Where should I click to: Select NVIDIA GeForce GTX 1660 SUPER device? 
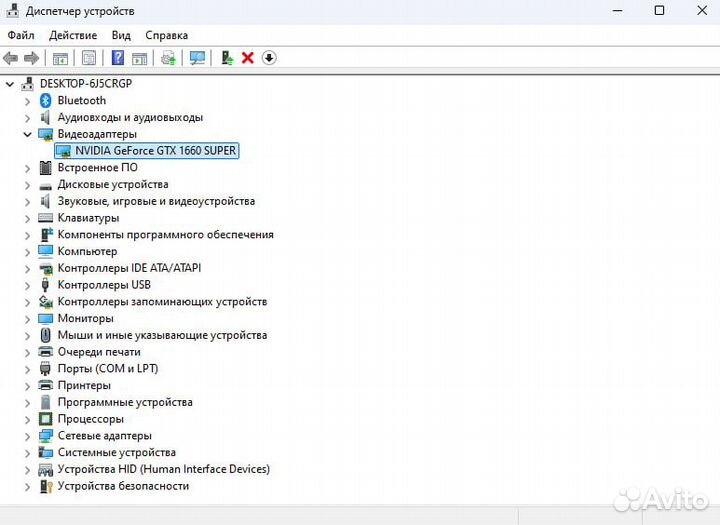pos(155,151)
